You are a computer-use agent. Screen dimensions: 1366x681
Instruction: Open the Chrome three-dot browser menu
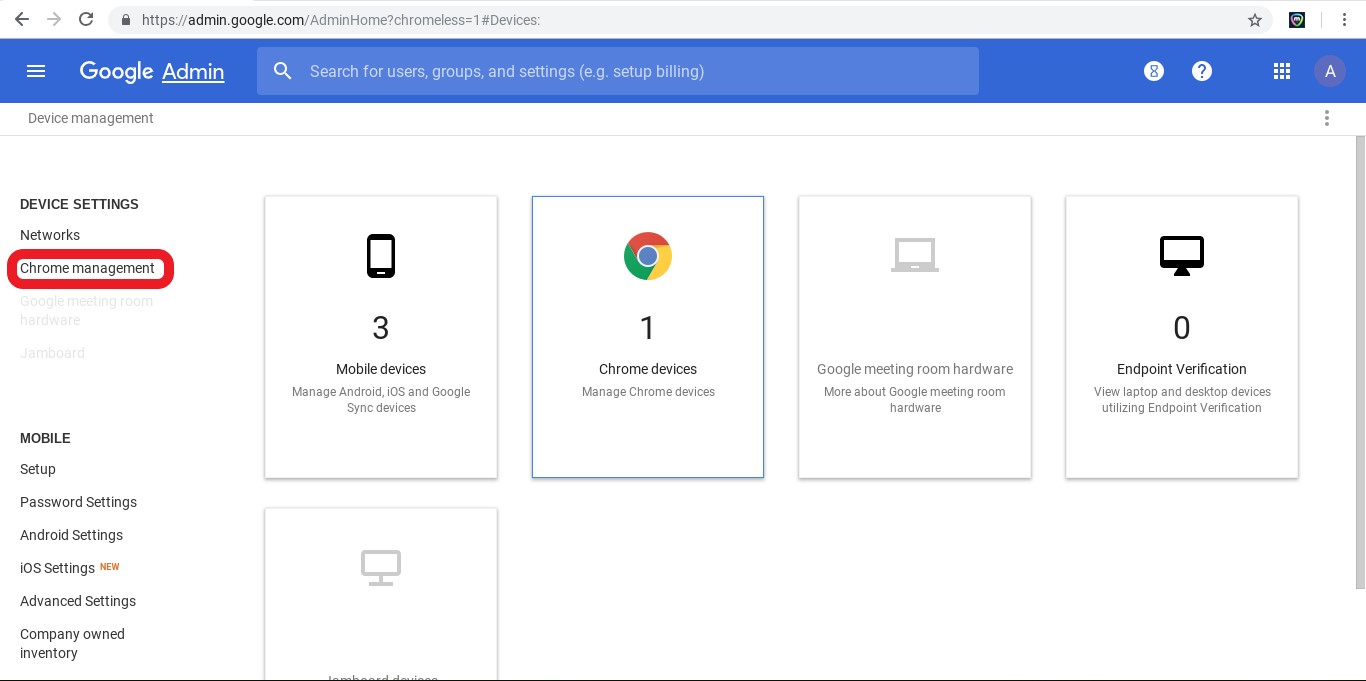(x=1345, y=19)
